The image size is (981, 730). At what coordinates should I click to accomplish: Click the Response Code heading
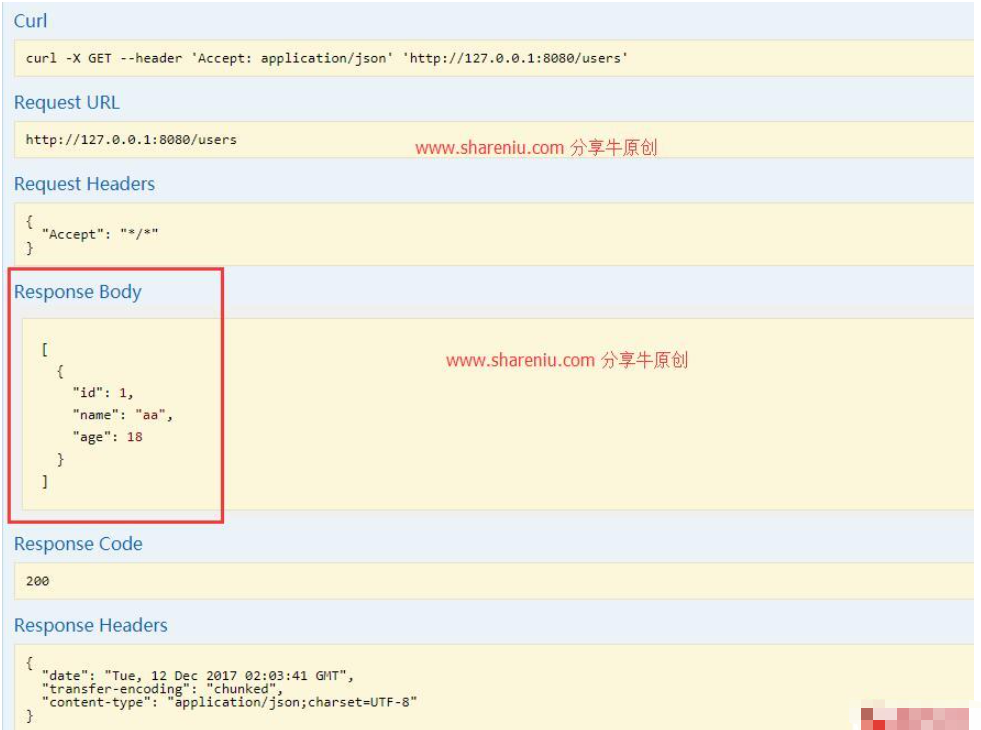click(78, 544)
